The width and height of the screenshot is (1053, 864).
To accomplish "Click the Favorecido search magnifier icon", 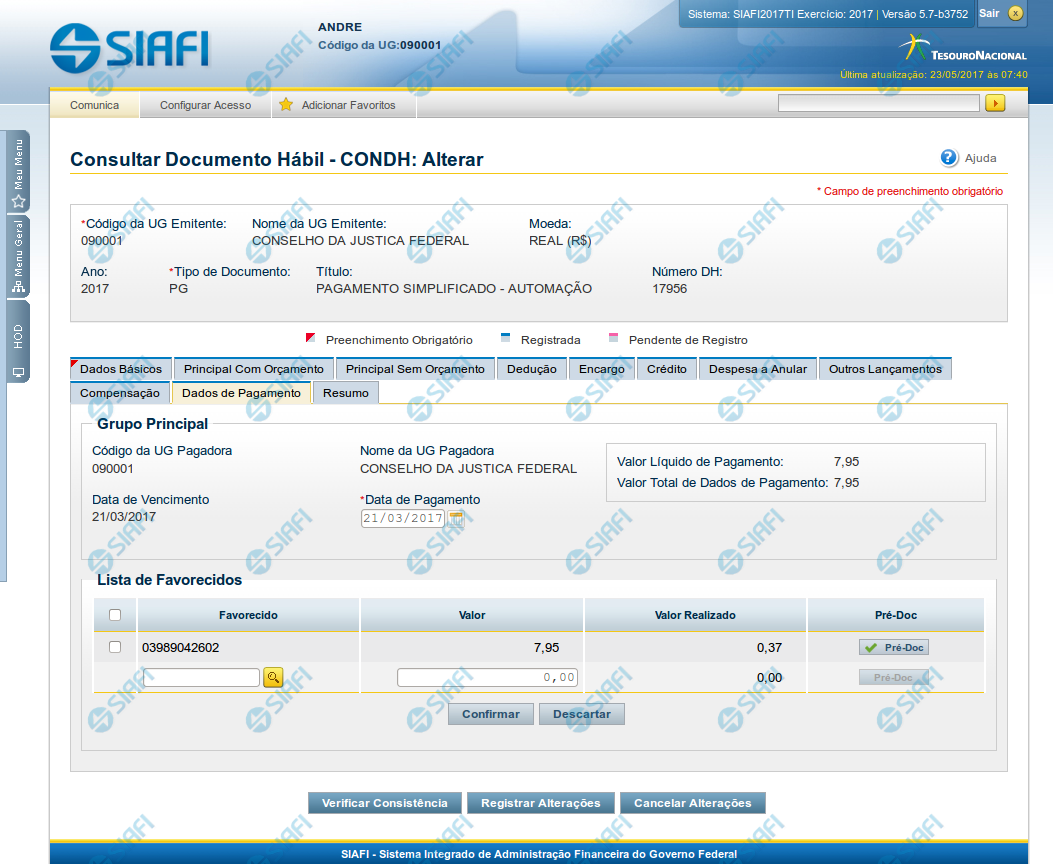I will coord(273,678).
